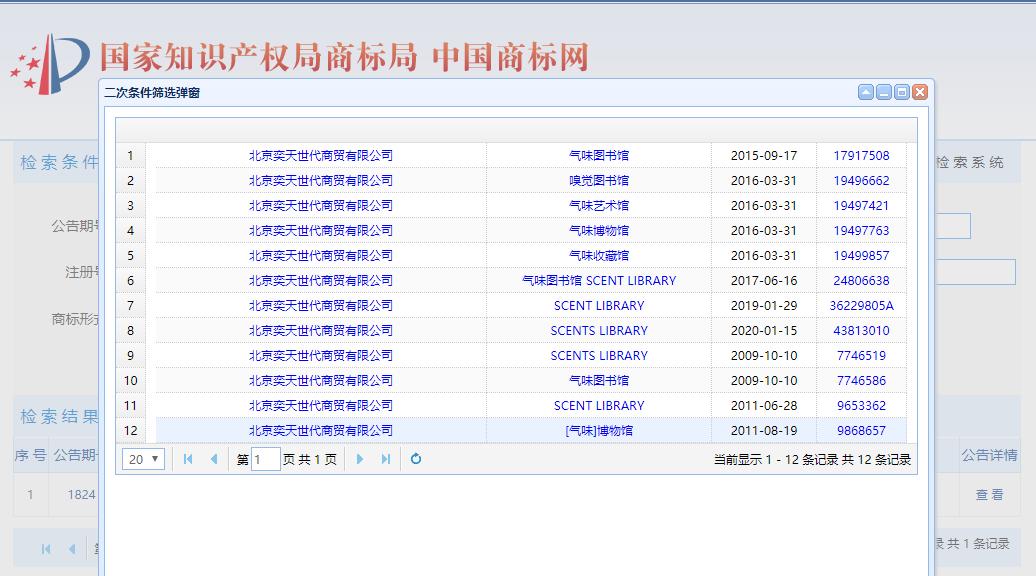The width and height of the screenshot is (1036, 576).
Task: Click registration number 9653362
Action: (861, 406)
